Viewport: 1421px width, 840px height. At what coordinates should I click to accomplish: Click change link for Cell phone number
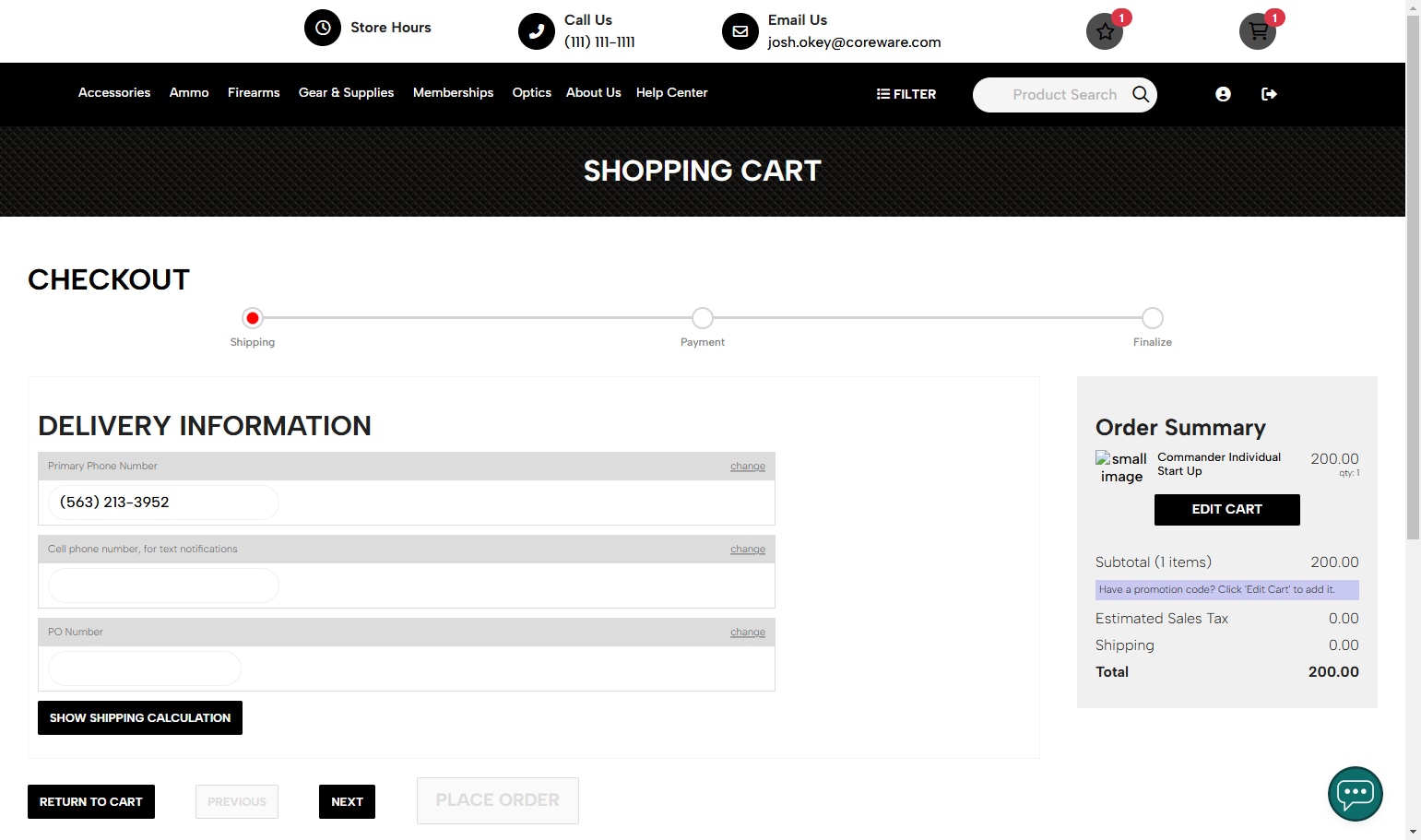pyautogui.click(x=748, y=550)
